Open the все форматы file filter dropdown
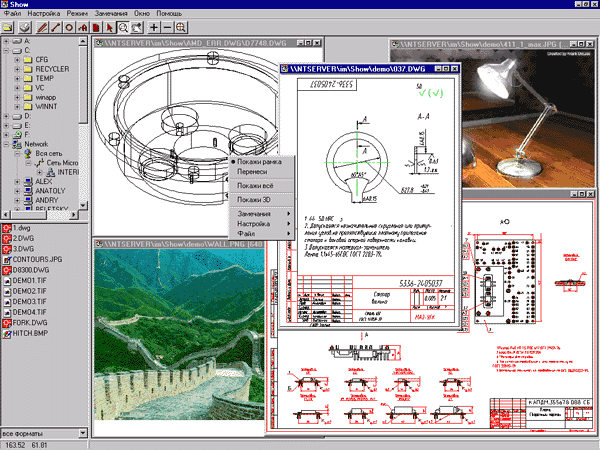 point(83,434)
